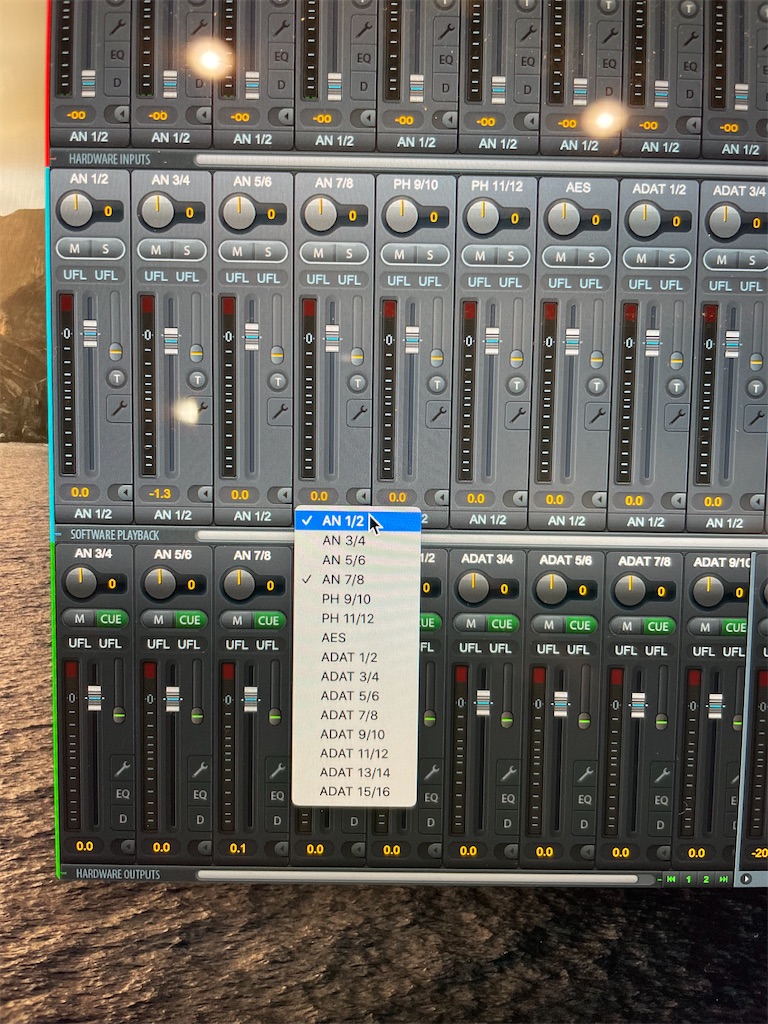Go to page 2 button
The image size is (768, 1024).
pos(706,879)
